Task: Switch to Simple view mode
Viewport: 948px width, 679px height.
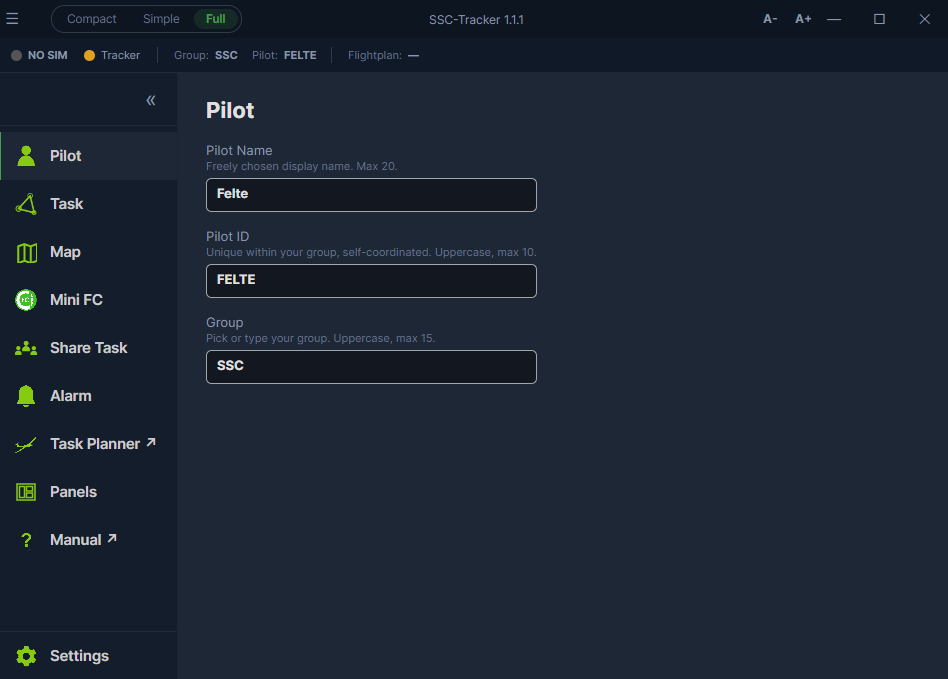Action: click(x=161, y=19)
